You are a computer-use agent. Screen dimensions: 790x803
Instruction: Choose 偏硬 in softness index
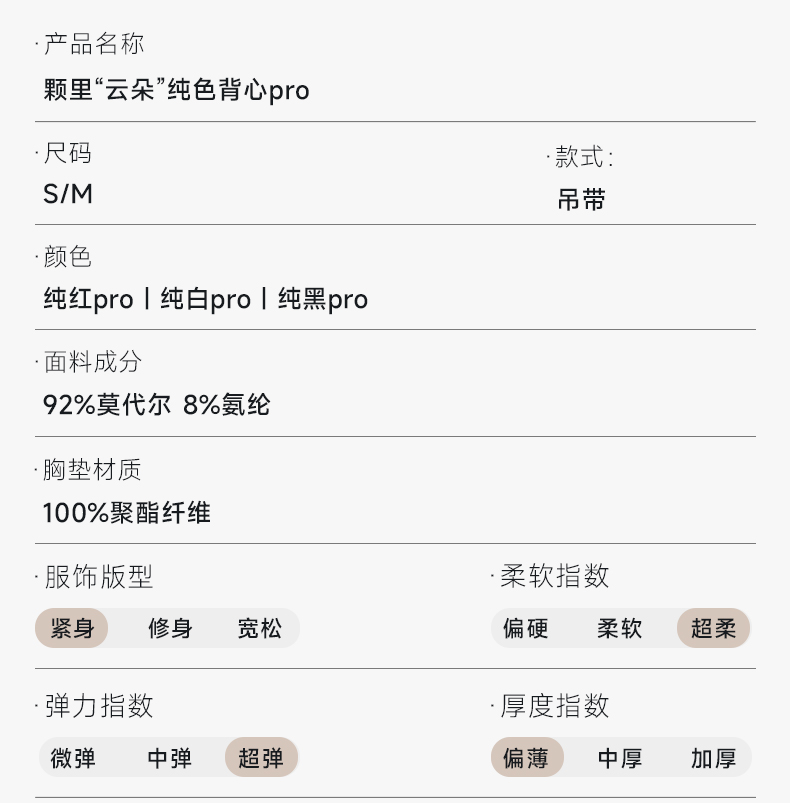pos(525,629)
